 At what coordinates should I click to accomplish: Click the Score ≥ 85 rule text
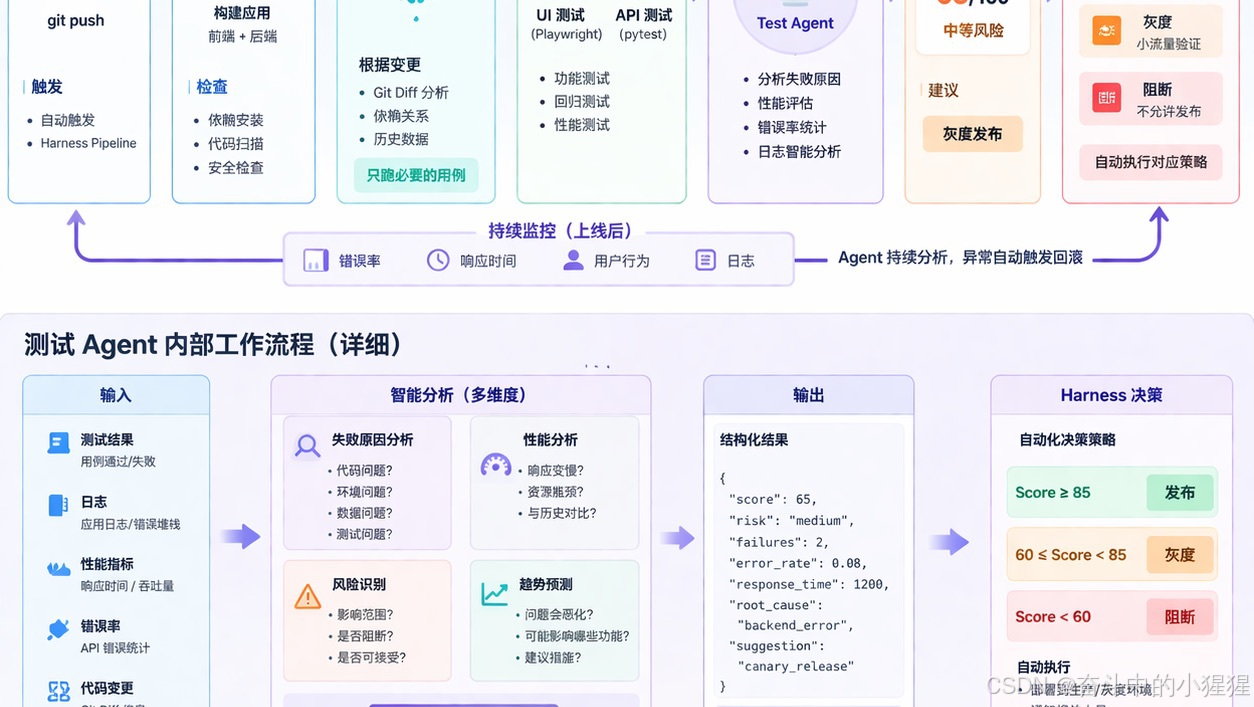point(1053,493)
